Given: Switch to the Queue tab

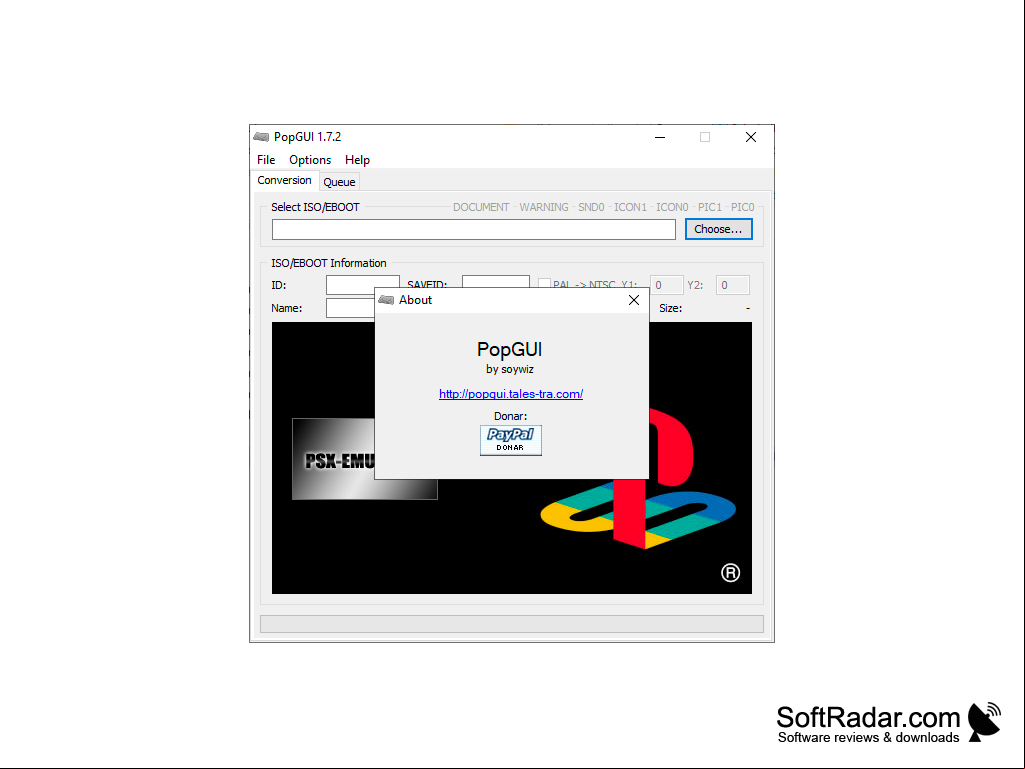Looking at the screenshot, I should (339, 182).
